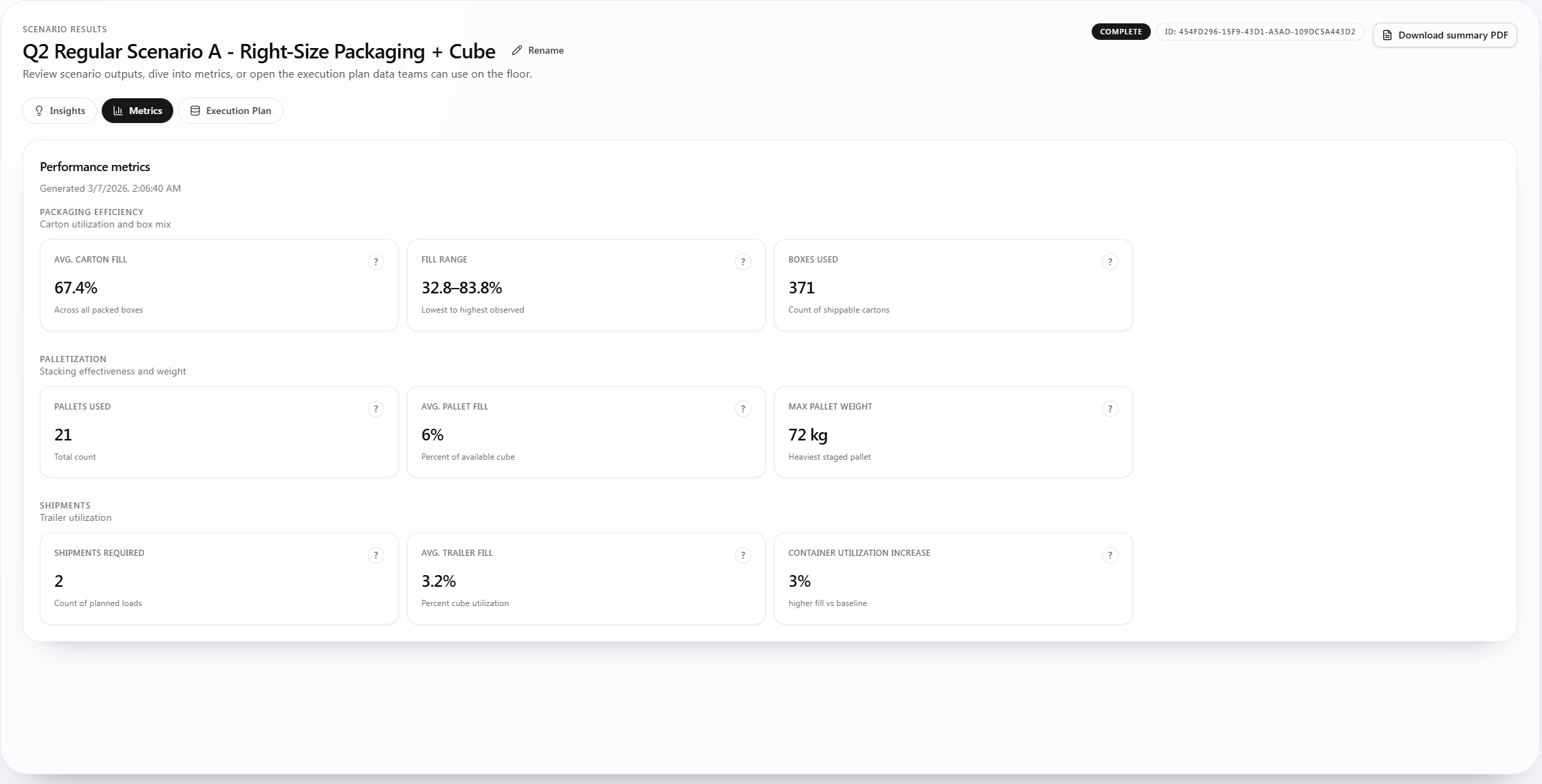This screenshot has height=784, width=1542.
Task: Click the 67.4% carton fill value
Action: (x=76, y=288)
